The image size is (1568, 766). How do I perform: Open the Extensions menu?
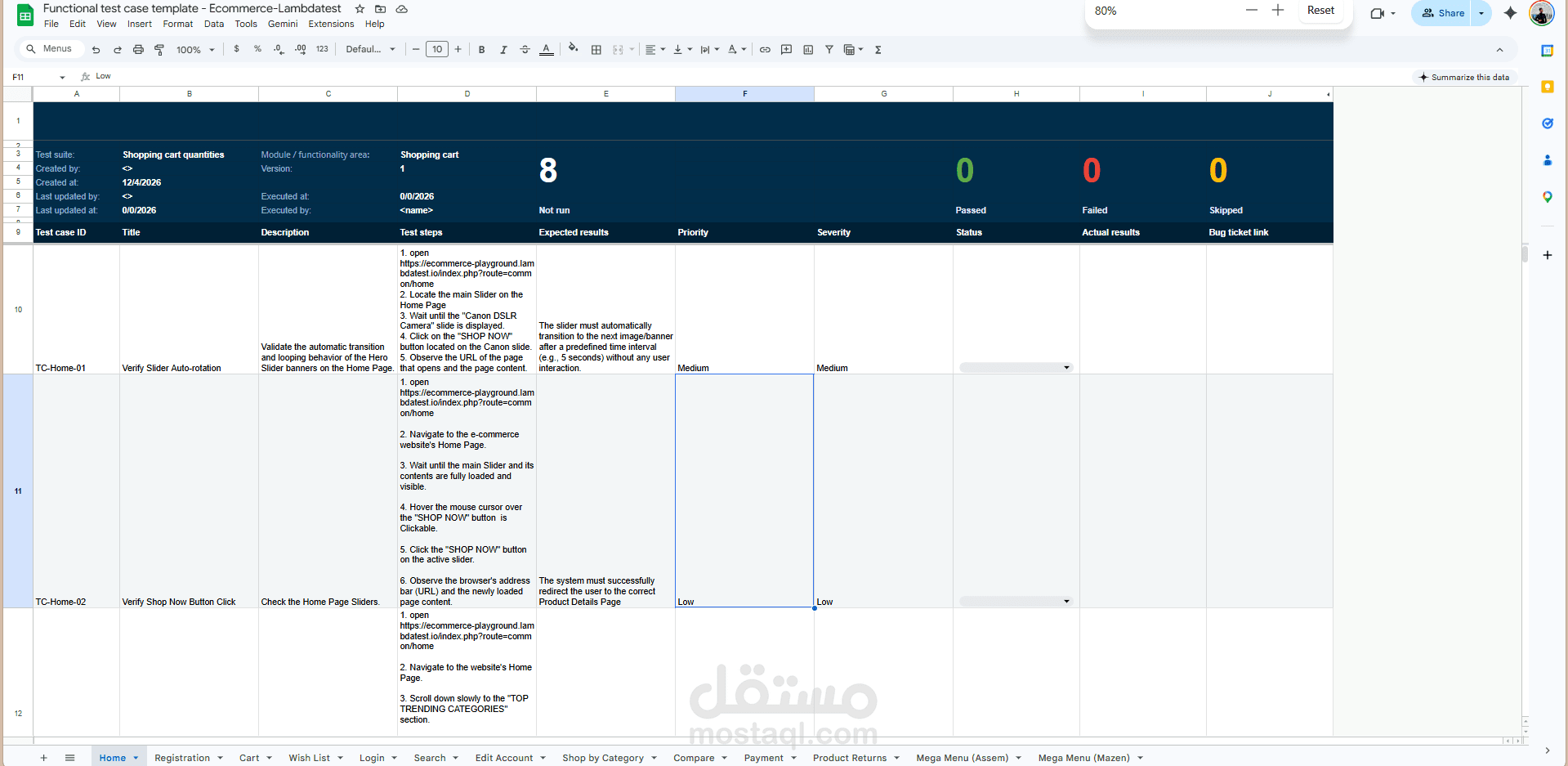pyautogui.click(x=331, y=25)
